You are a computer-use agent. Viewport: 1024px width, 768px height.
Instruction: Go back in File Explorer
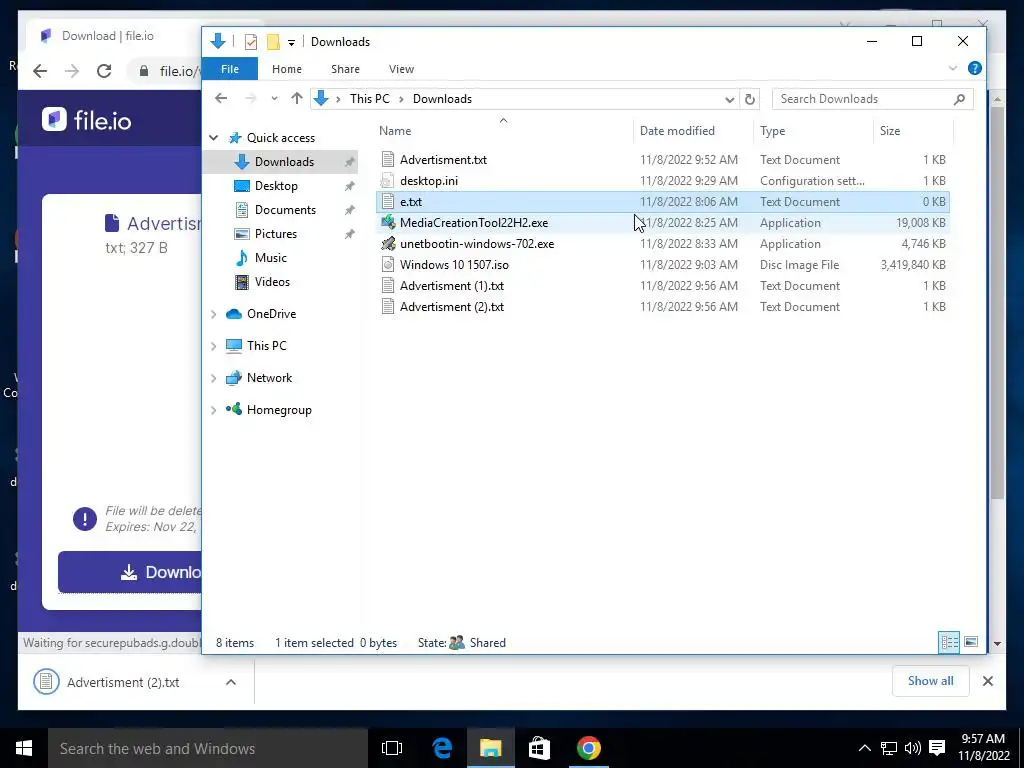[221, 99]
